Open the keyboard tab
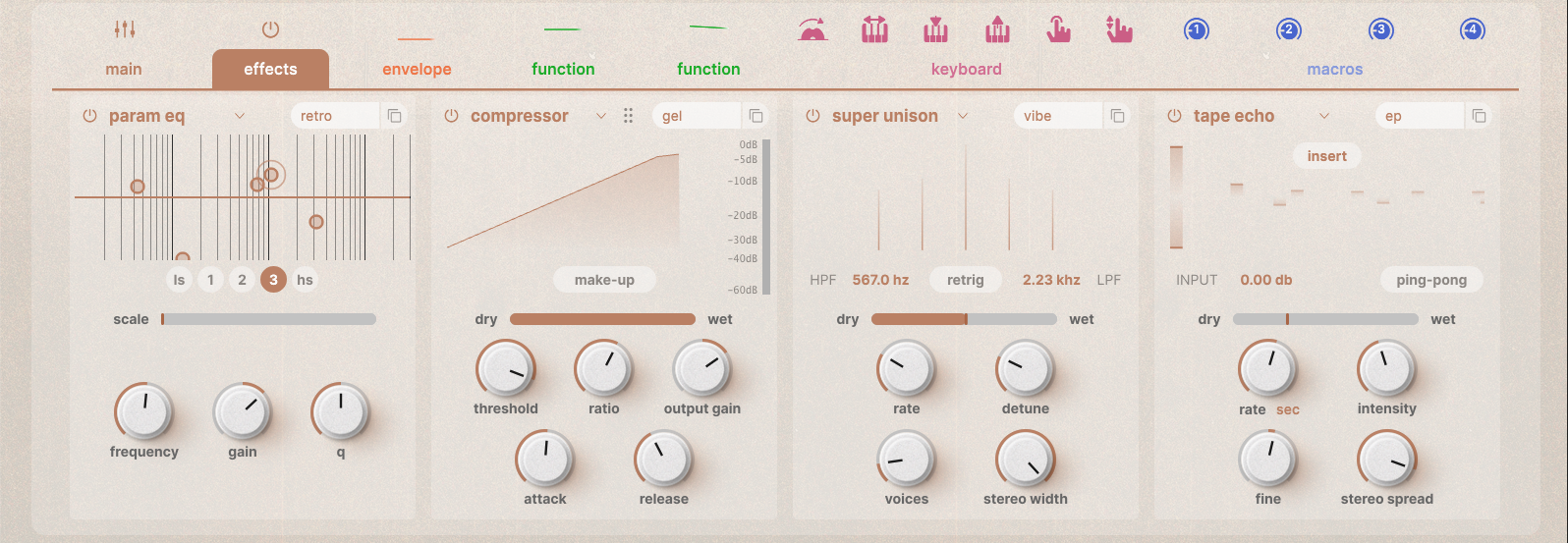The height and width of the screenshot is (543, 1568). click(967, 69)
